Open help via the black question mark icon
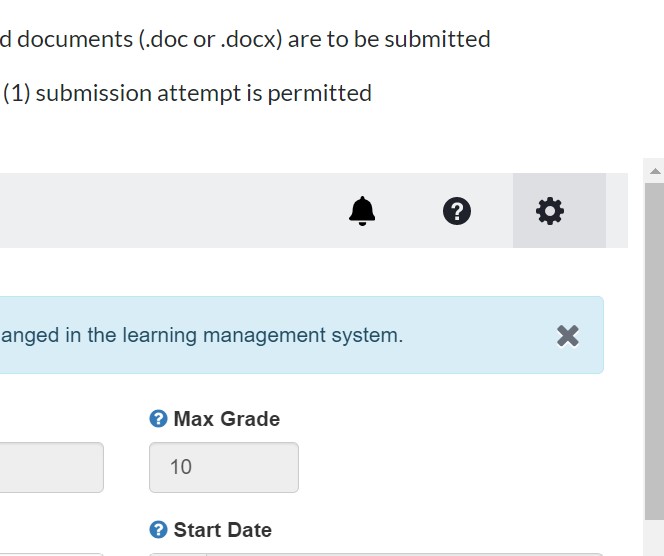 click(x=456, y=211)
